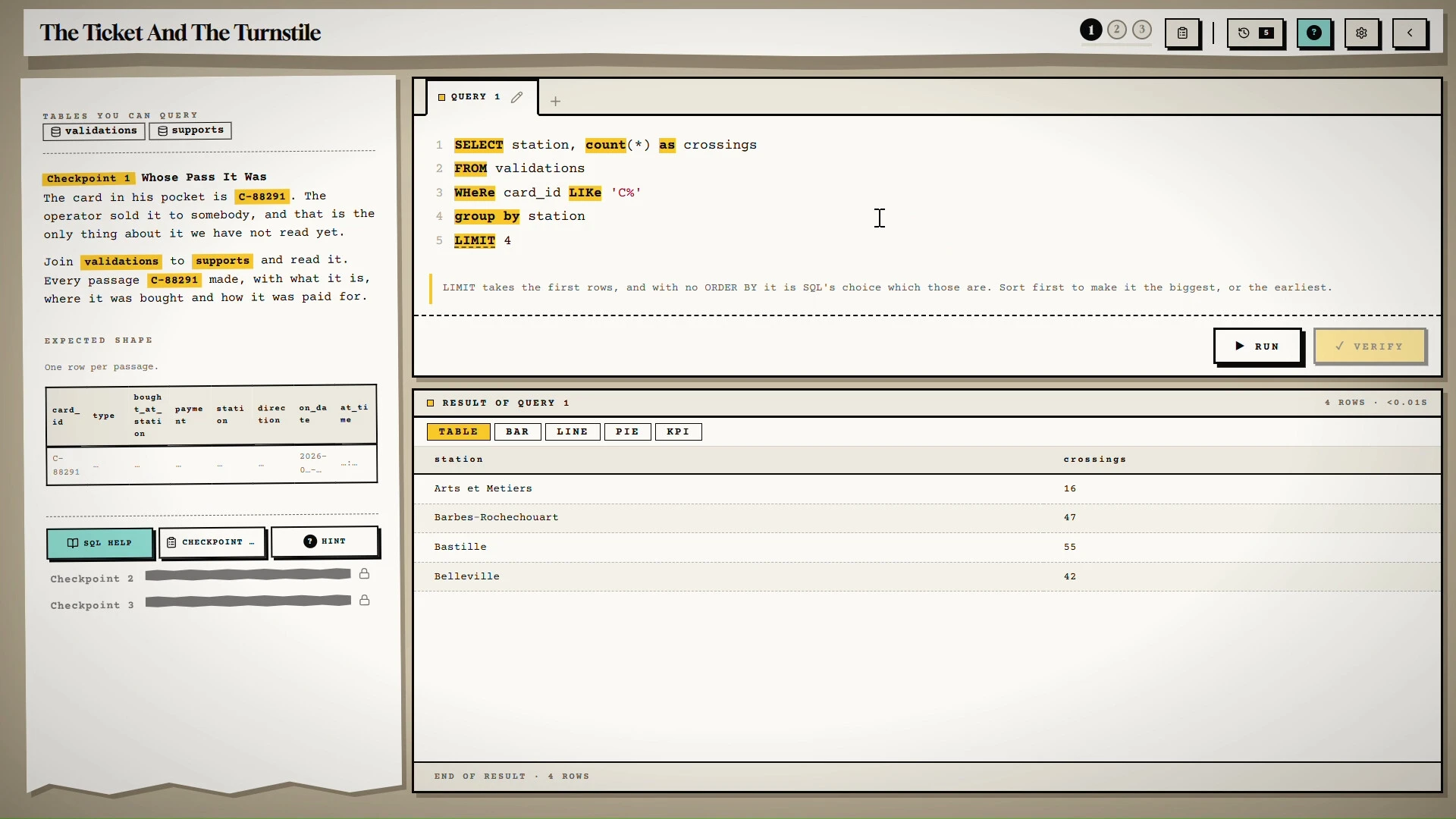Viewport: 1456px width, 819px height.
Task: Click the station column header
Action: click(x=458, y=460)
